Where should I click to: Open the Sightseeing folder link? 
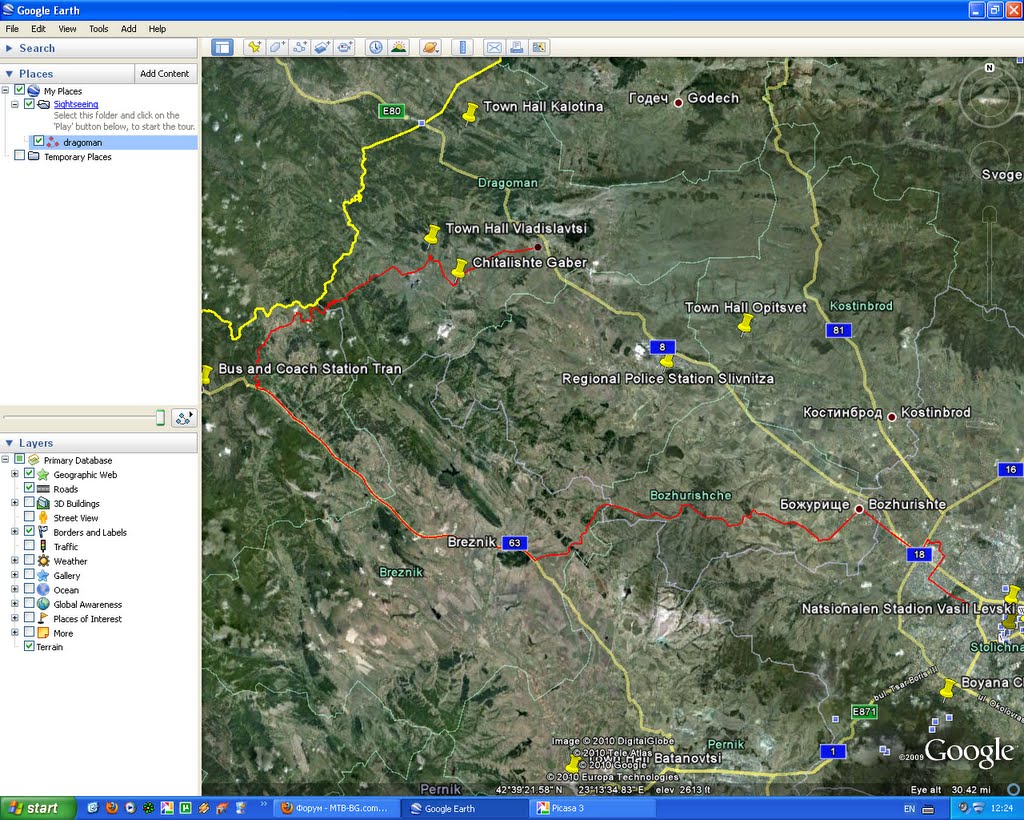point(76,104)
